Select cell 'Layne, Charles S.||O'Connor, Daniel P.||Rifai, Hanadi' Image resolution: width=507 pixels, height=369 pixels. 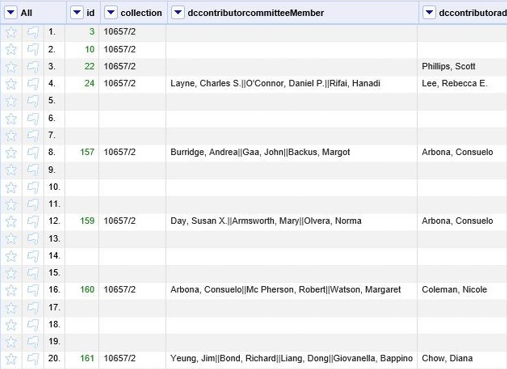pos(275,83)
